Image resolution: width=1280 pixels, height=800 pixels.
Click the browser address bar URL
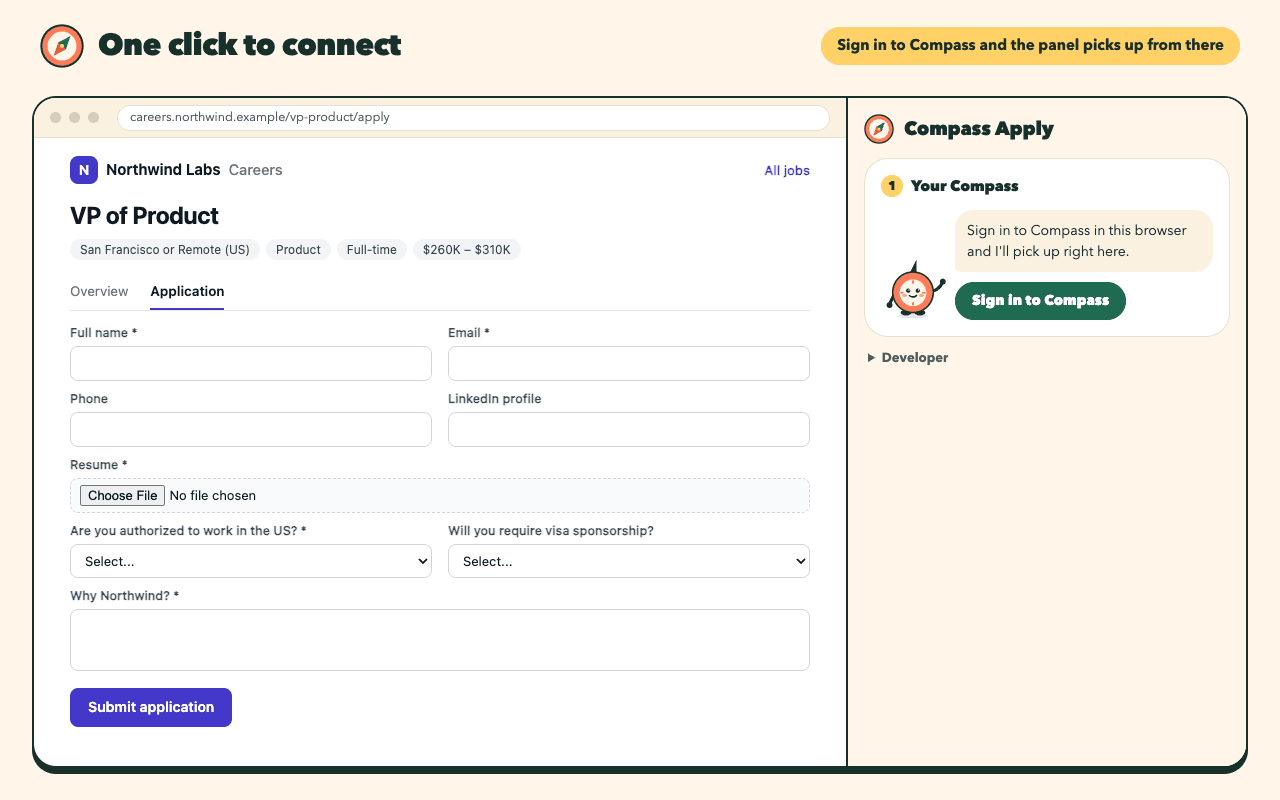coord(473,118)
